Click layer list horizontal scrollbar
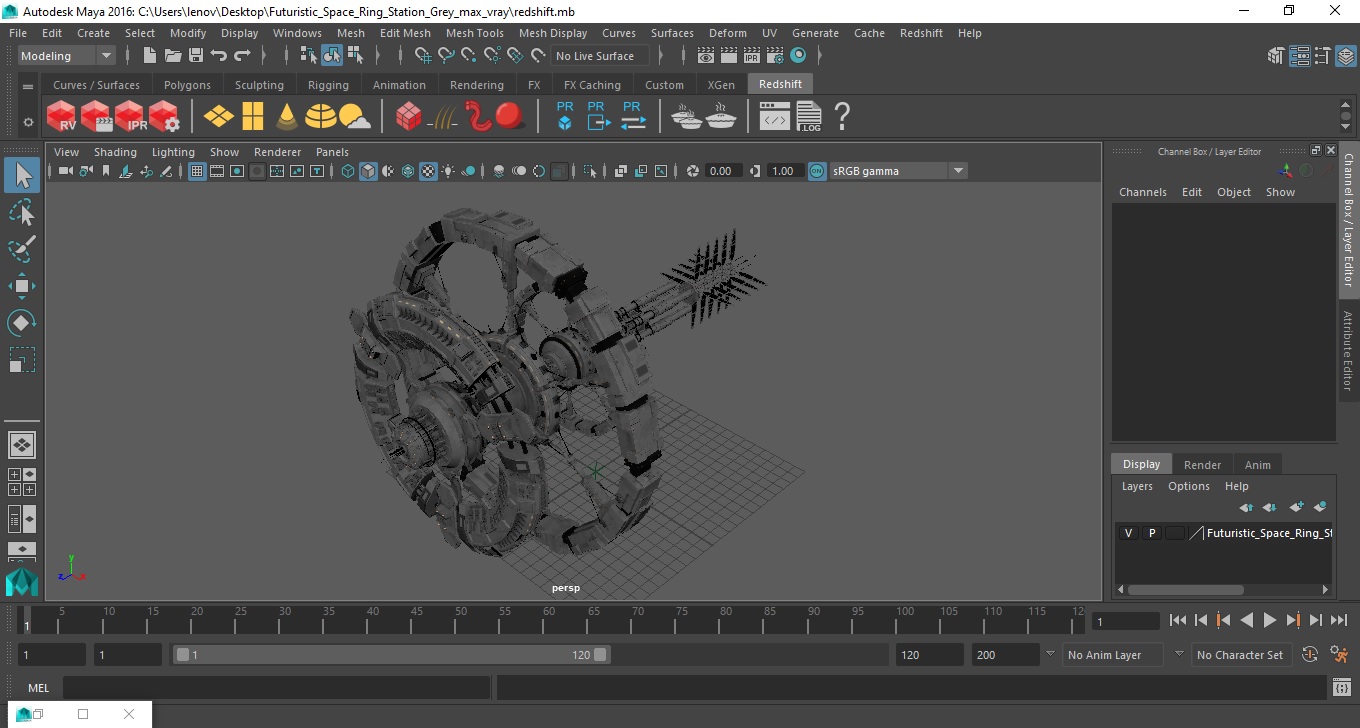The height and width of the screenshot is (728, 1360). coord(1186,590)
